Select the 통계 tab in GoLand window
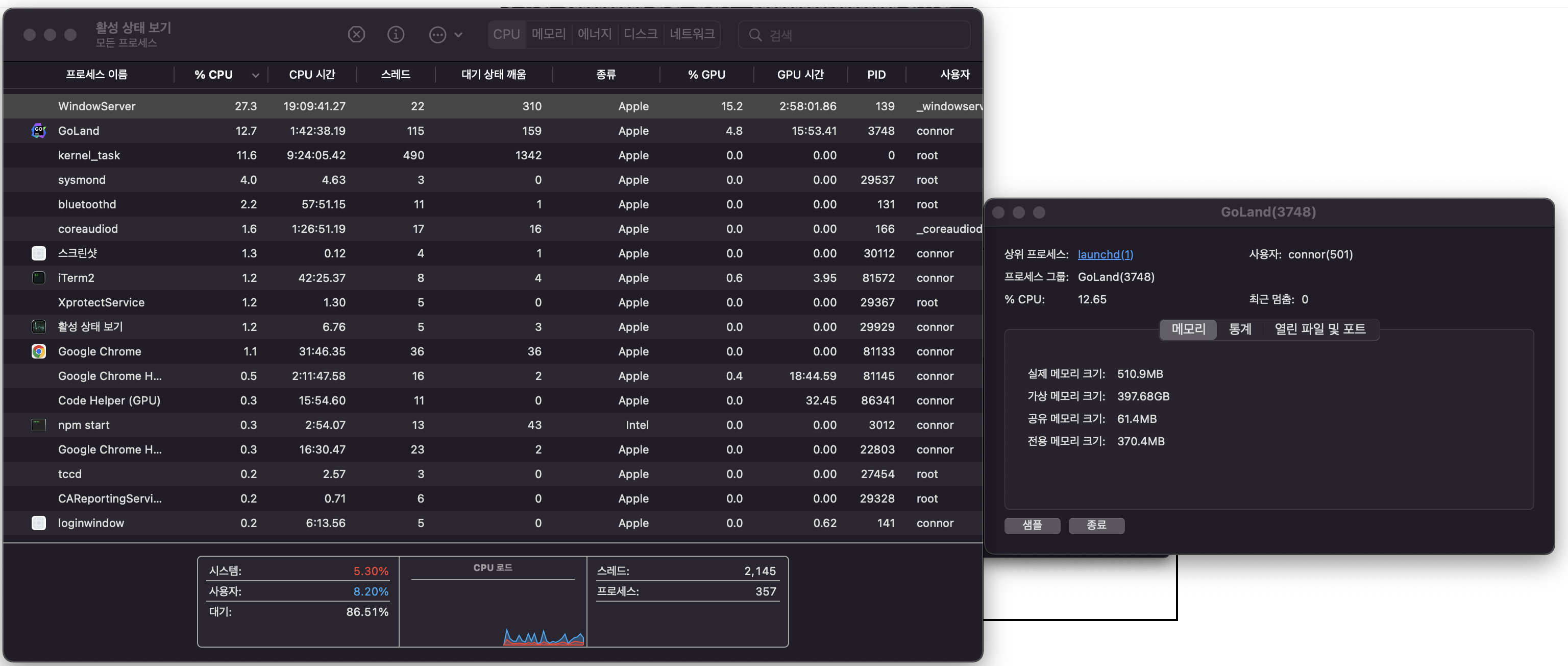 point(1239,329)
